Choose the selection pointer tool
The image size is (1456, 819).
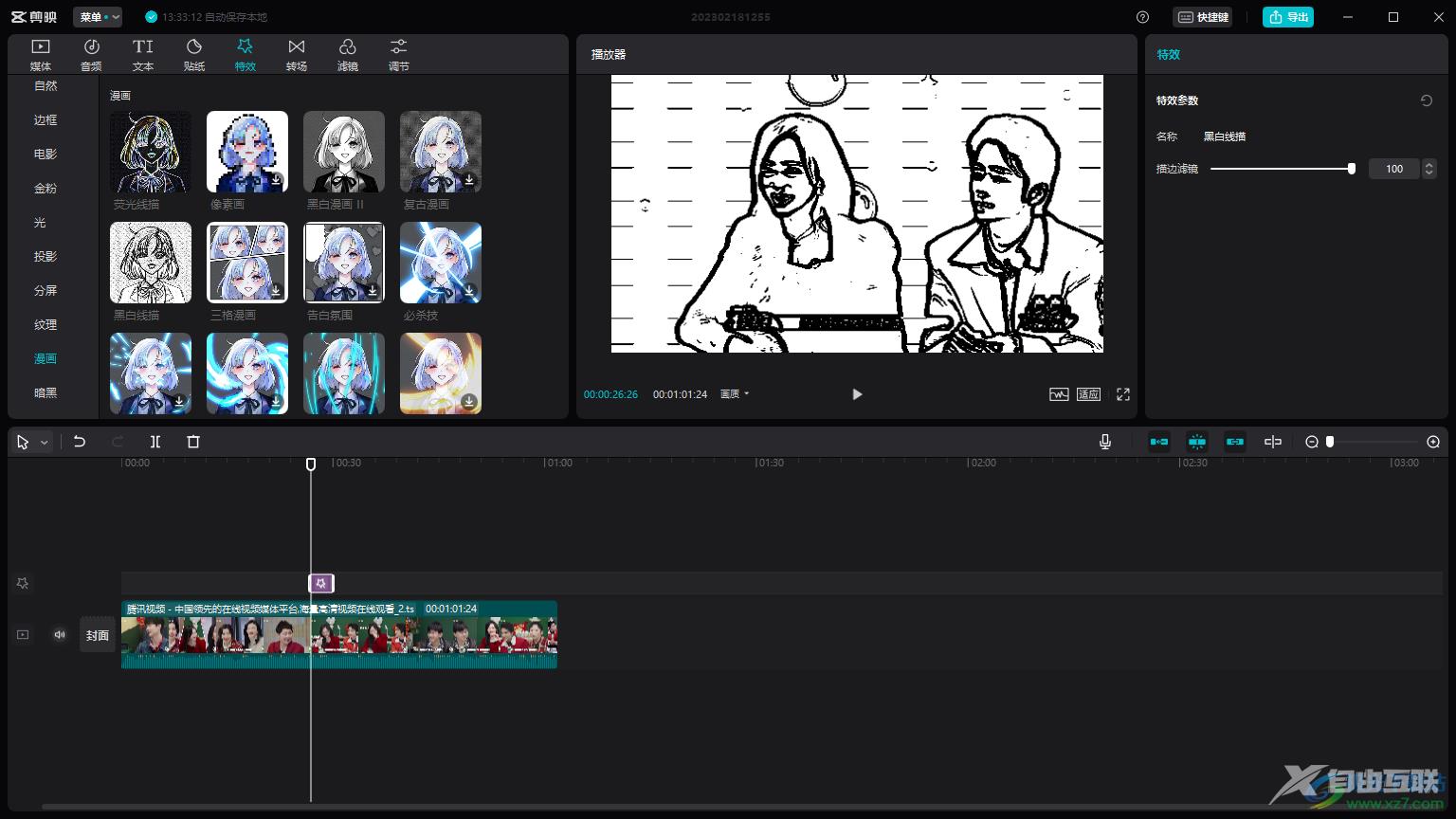[23, 442]
